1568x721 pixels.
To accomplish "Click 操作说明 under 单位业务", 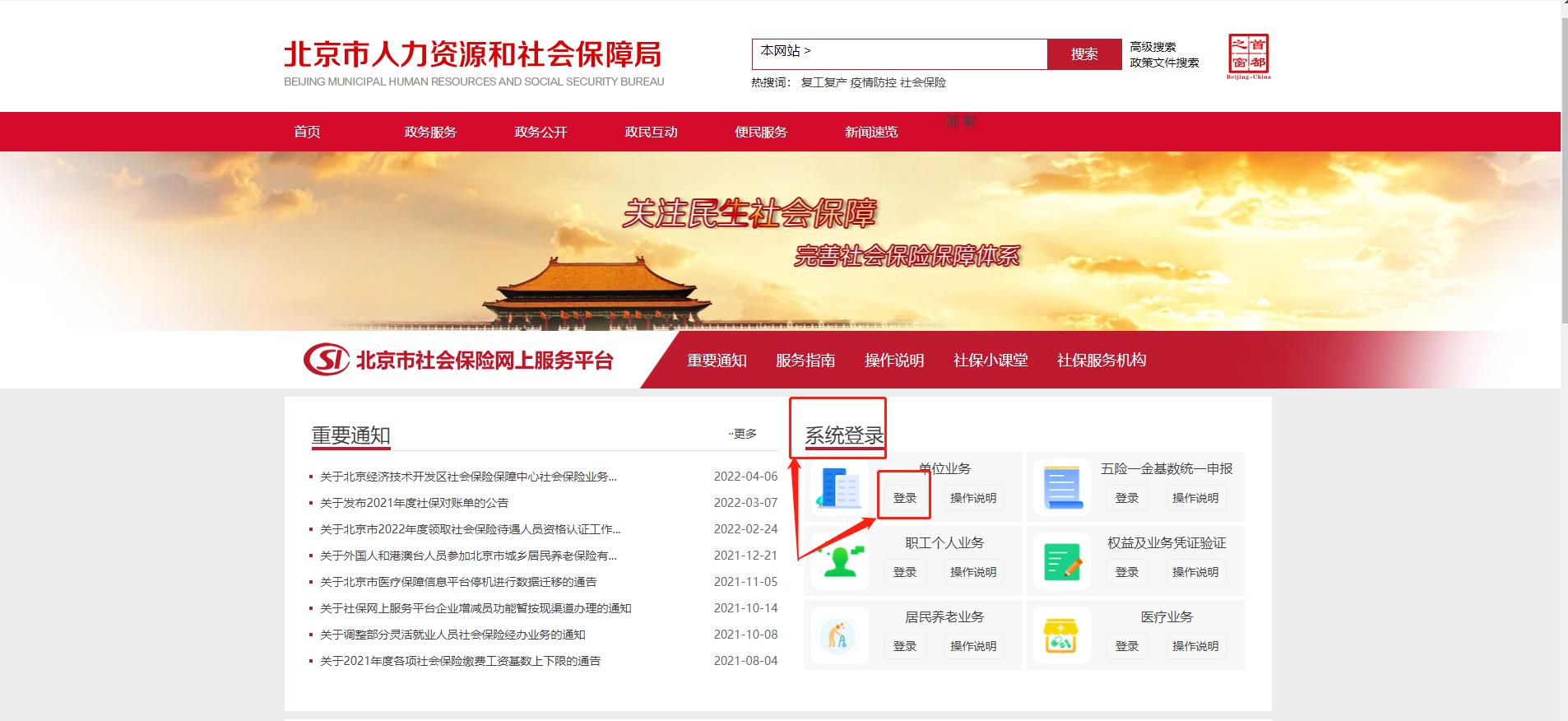I will 973,498.
